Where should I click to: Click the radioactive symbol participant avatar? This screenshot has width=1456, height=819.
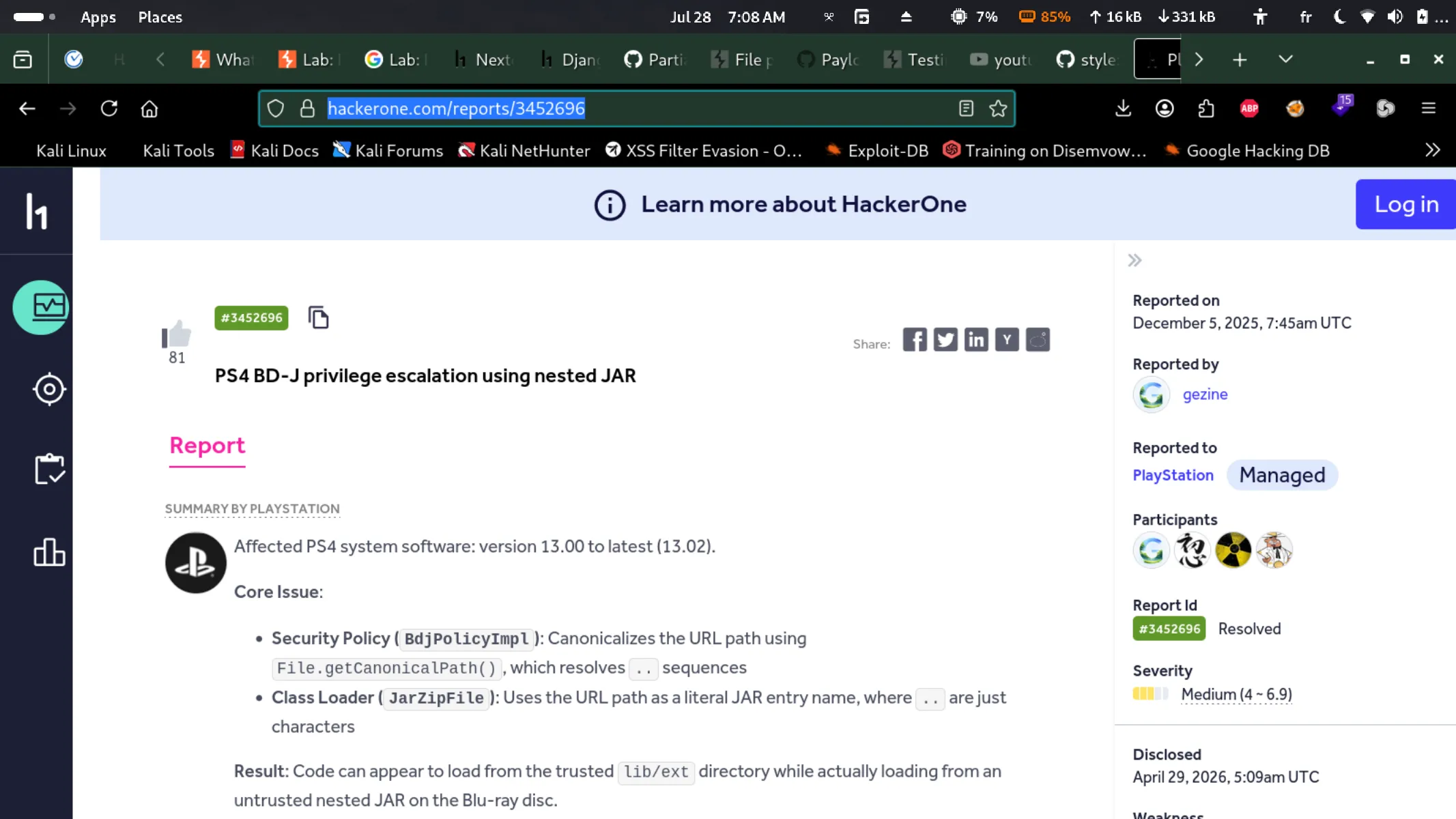tap(1233, 550)
